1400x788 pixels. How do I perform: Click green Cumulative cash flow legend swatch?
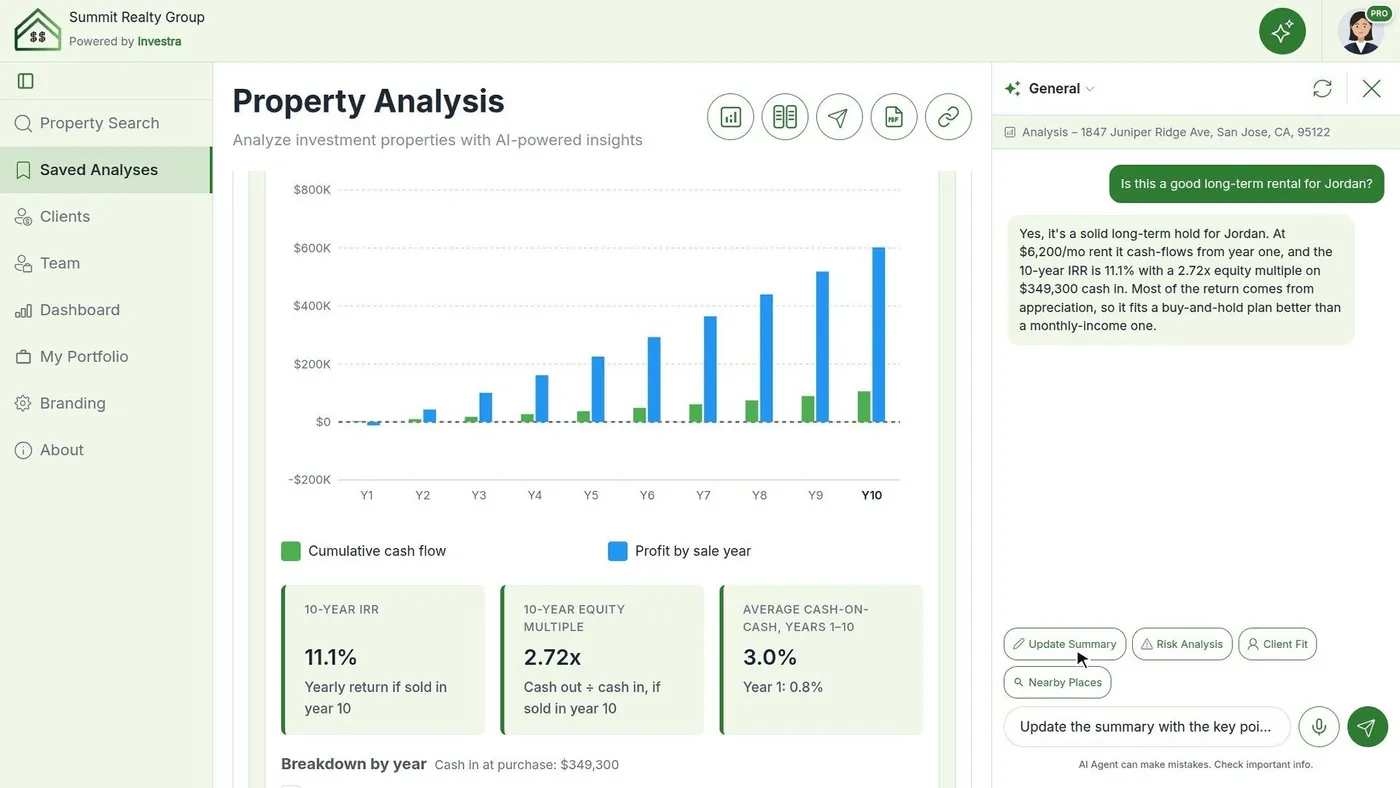coord(291,551)
